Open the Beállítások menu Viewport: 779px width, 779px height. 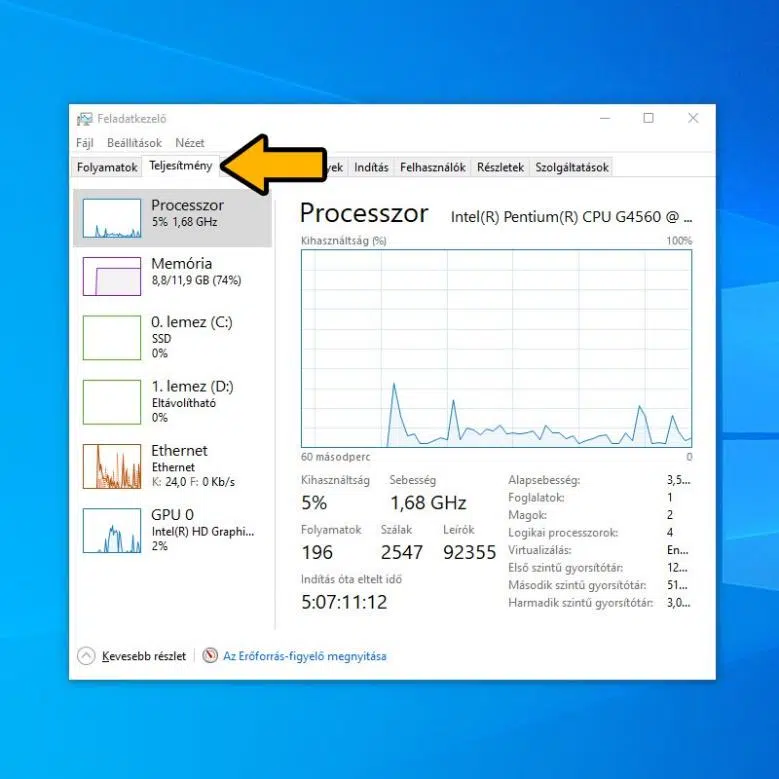tap(134, 143)
